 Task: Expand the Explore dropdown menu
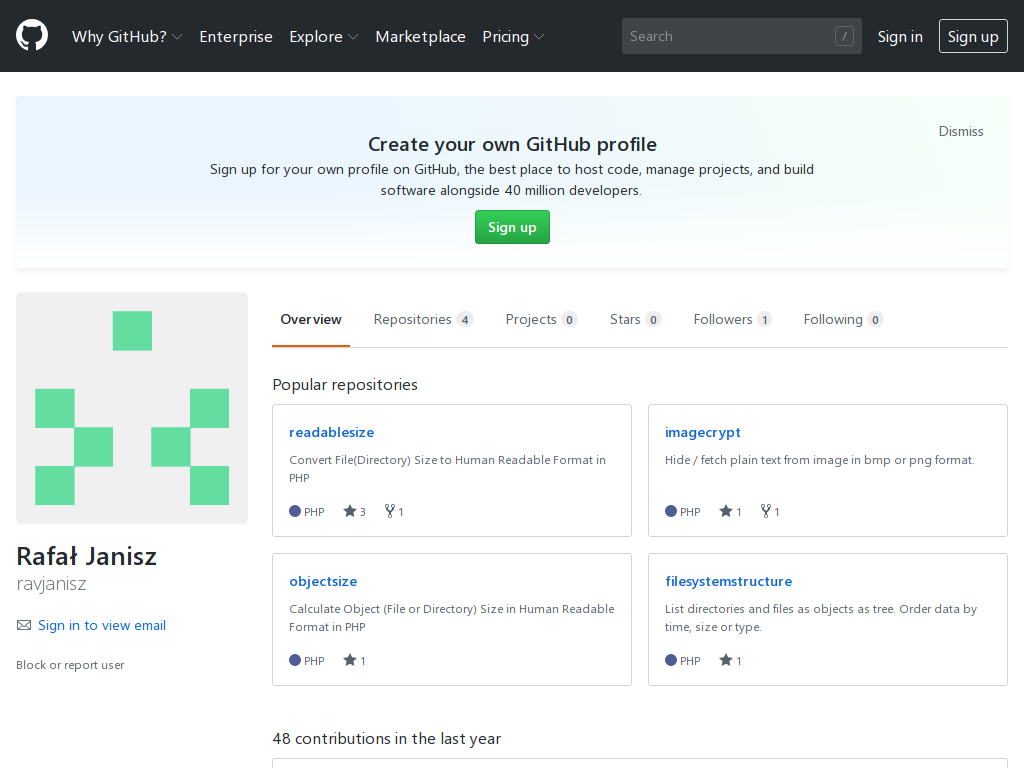[324, 37]
